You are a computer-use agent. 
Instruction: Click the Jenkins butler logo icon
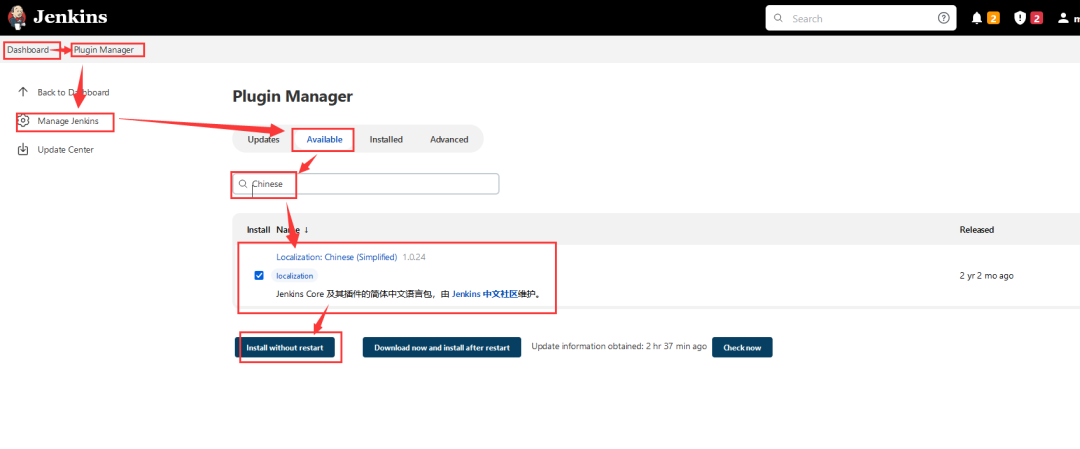point(17,17)
